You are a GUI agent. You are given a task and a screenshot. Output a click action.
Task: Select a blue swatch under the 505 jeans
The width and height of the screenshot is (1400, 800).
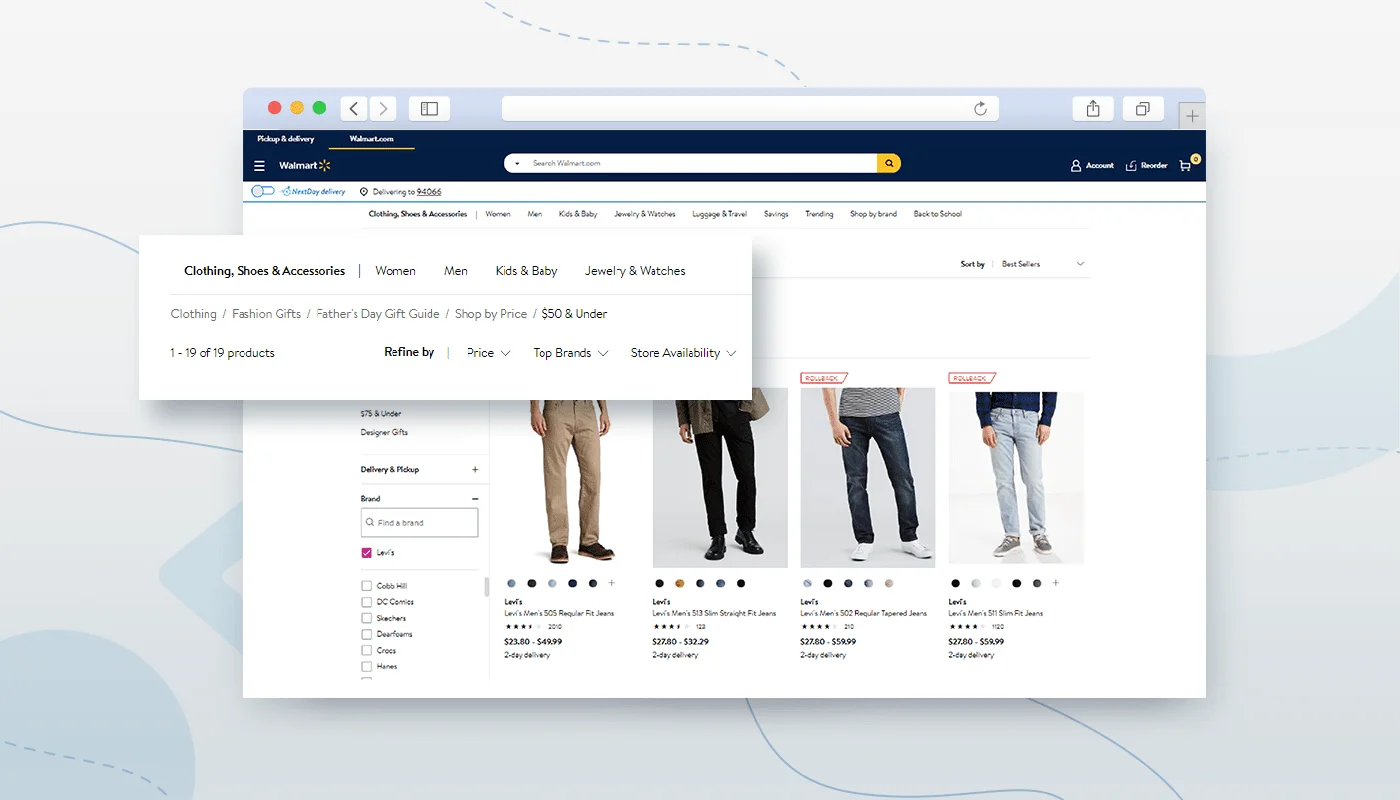511,583
